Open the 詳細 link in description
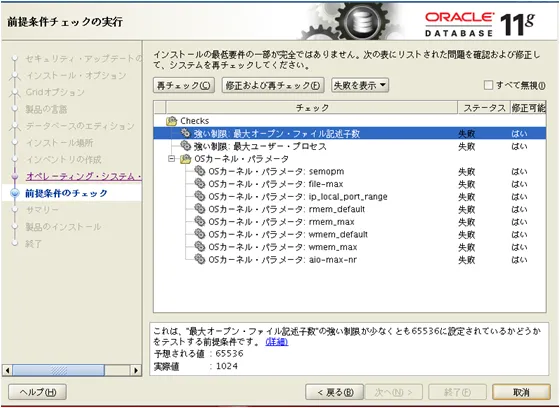The width and height of the screenshot is (560, 408). pyautogui.click(x=277, y=342)
